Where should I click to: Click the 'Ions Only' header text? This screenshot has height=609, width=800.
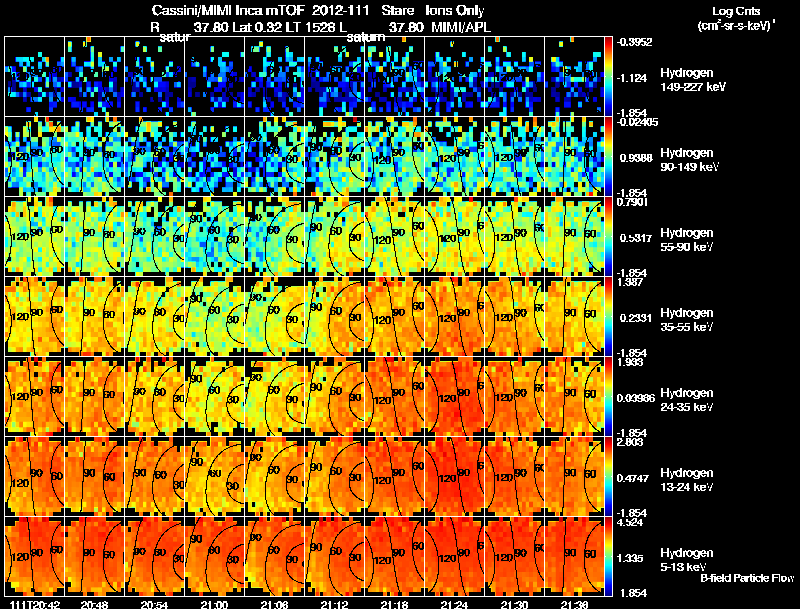coord(455,10)
